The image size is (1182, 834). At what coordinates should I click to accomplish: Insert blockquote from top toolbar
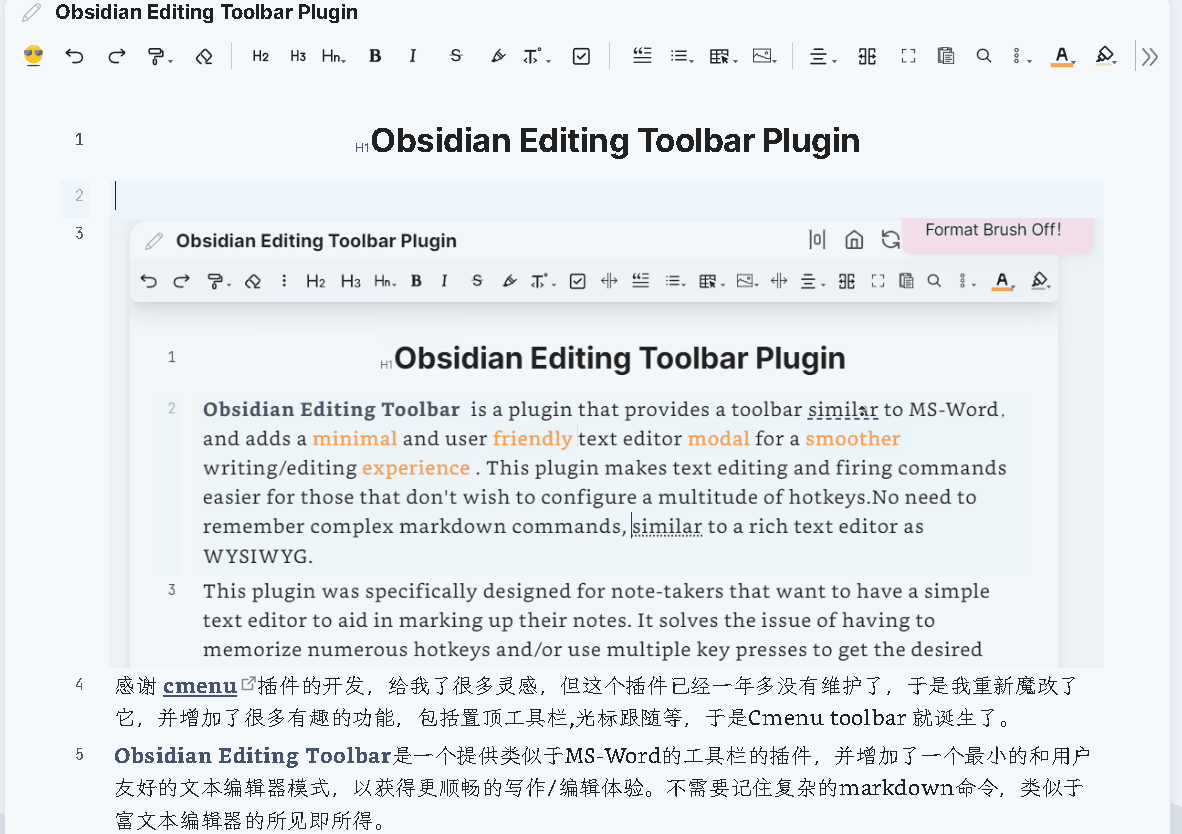coord(642,55)
